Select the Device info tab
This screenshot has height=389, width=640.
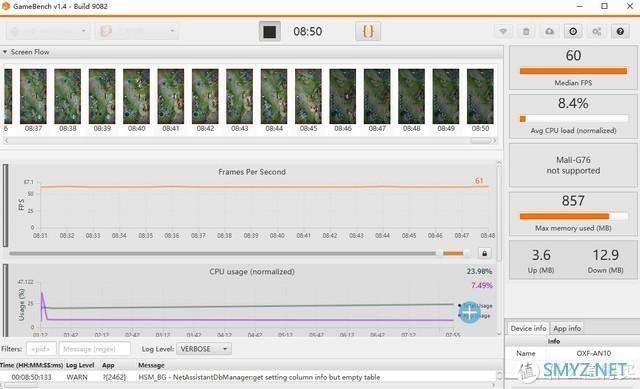pyautogui.click(x=528, y=328)
